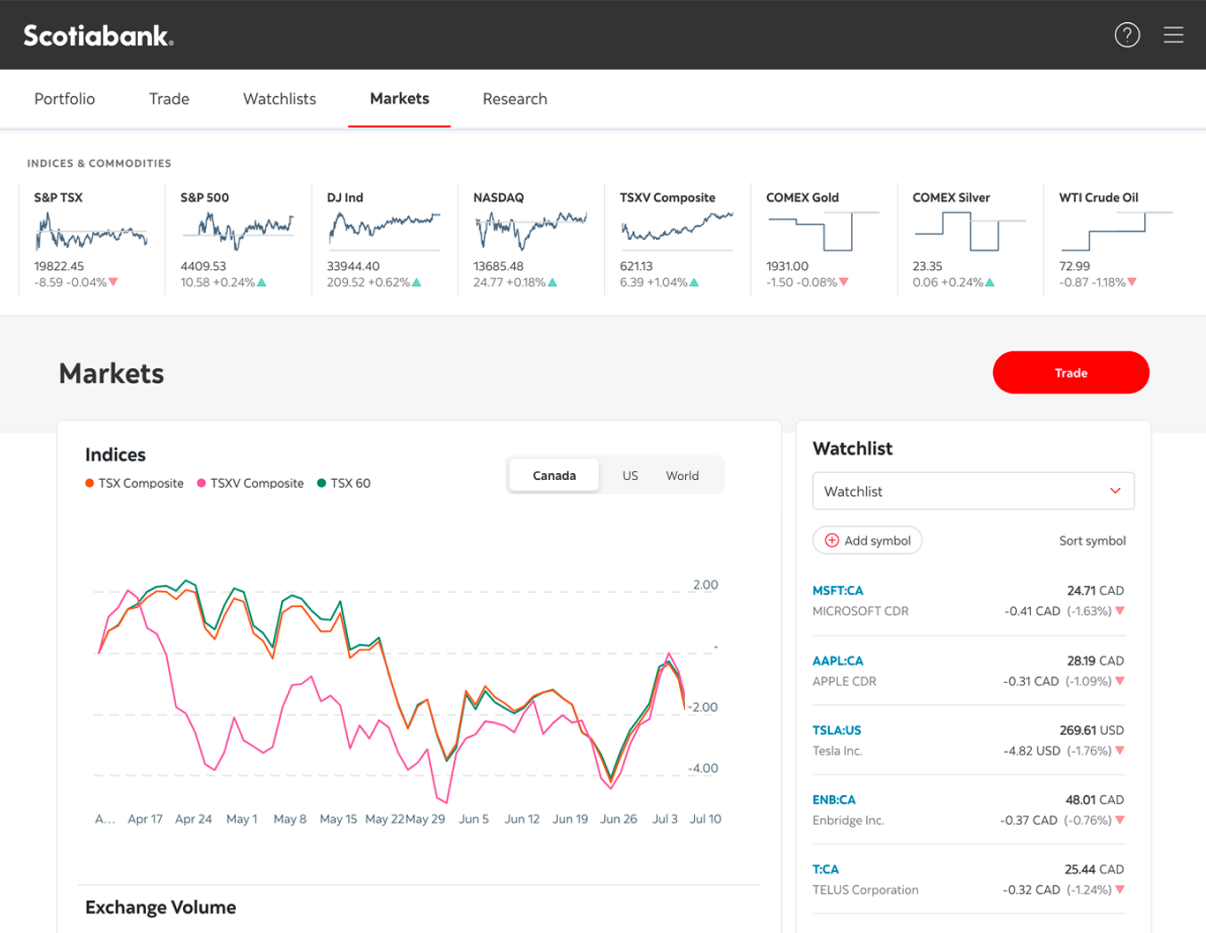Go to the Portfolio tab

point(65,99)
